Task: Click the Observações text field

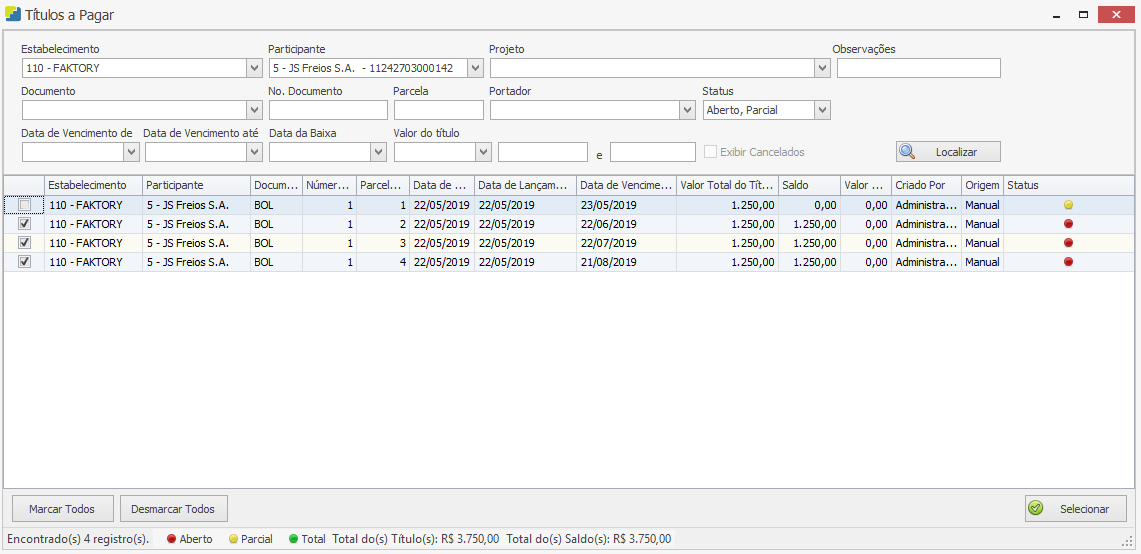Action: 918,68
